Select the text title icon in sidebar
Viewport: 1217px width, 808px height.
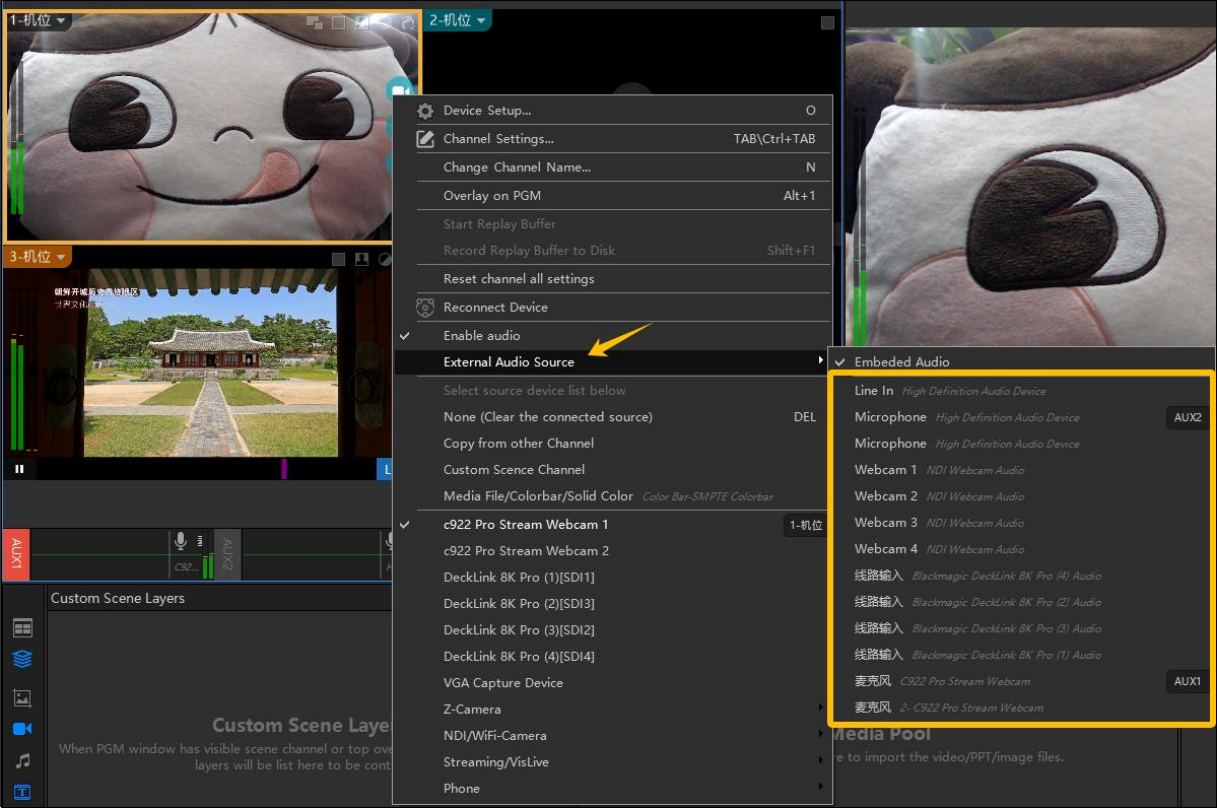point(22,792)
